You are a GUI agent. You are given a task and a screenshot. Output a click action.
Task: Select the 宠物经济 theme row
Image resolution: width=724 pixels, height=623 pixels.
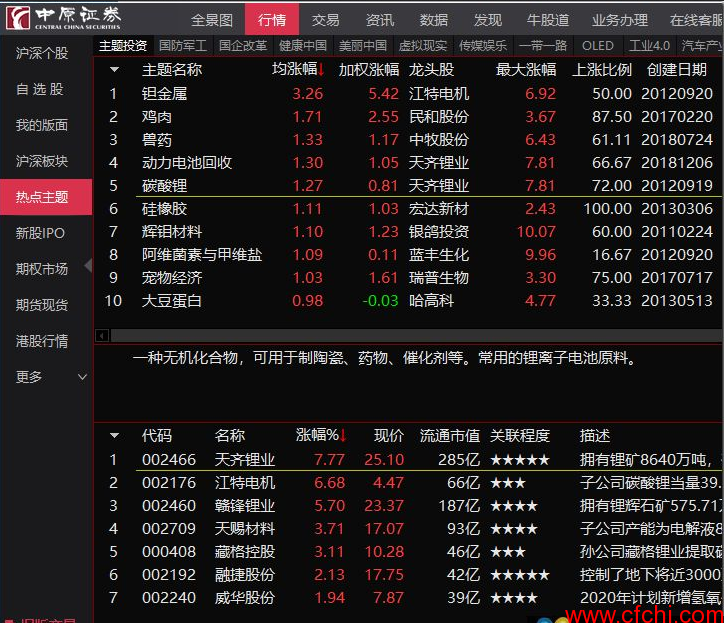408,278
